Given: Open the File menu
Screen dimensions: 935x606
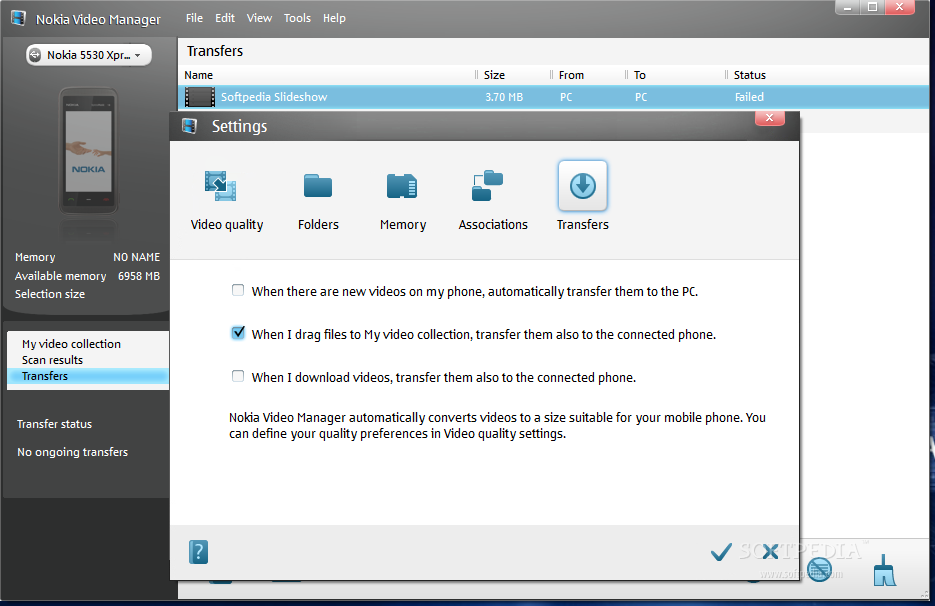Looking at the screenshot, I should tap(194, 18).
